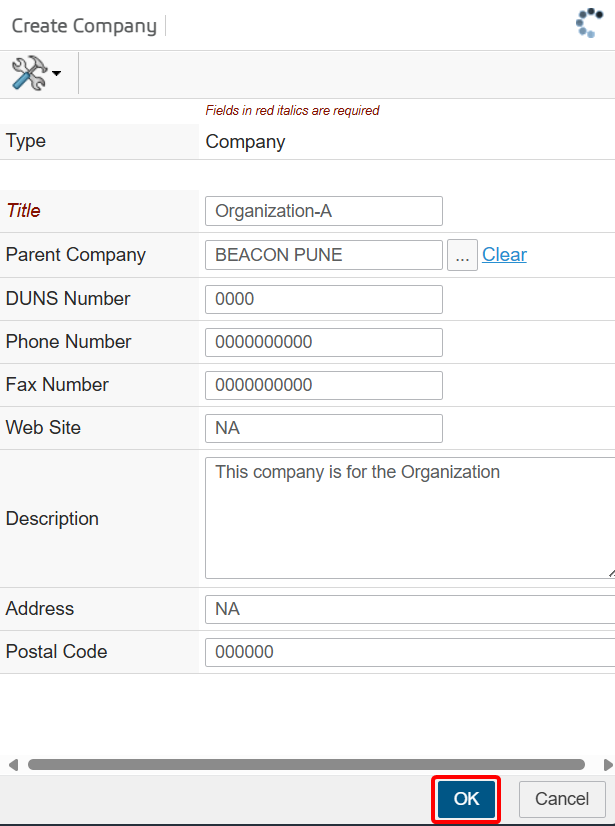Click into the Phone Number field
This screenshot has width=615, height=826.
point(323,342)
